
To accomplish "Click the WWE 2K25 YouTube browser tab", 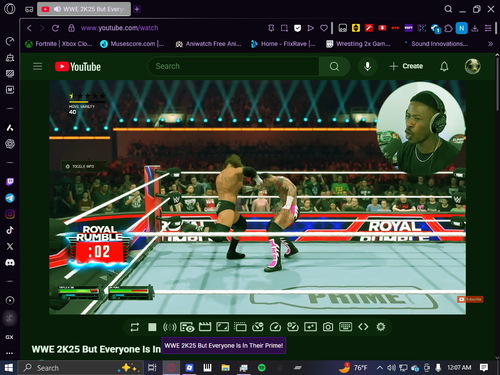I will click(x=84, y=9).
